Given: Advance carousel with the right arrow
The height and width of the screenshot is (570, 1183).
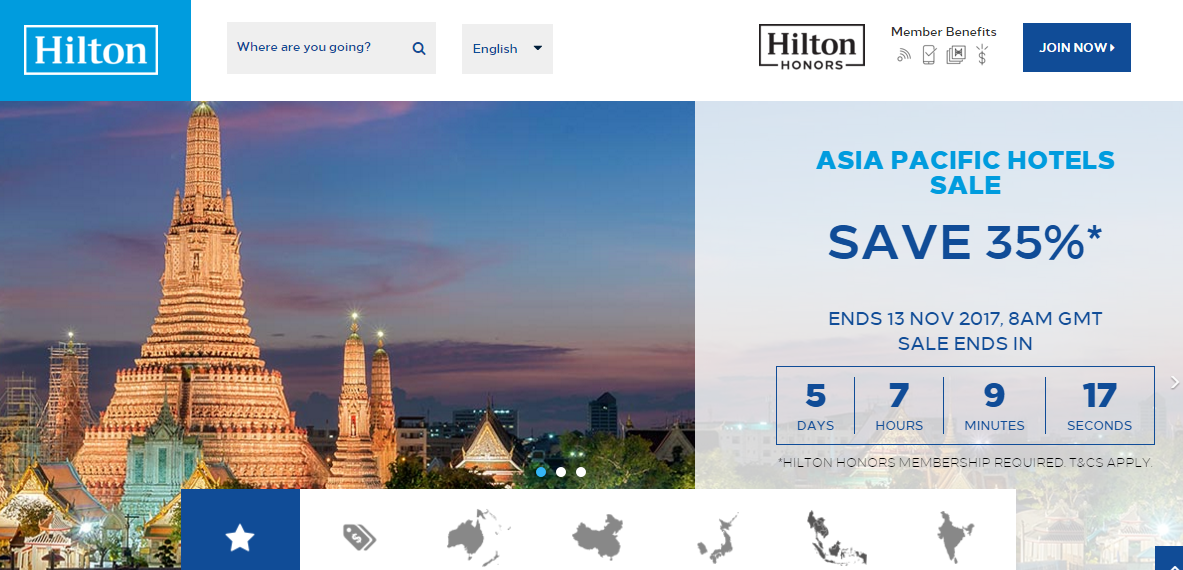Looking at the screenshot, I should click(1174, 382).
